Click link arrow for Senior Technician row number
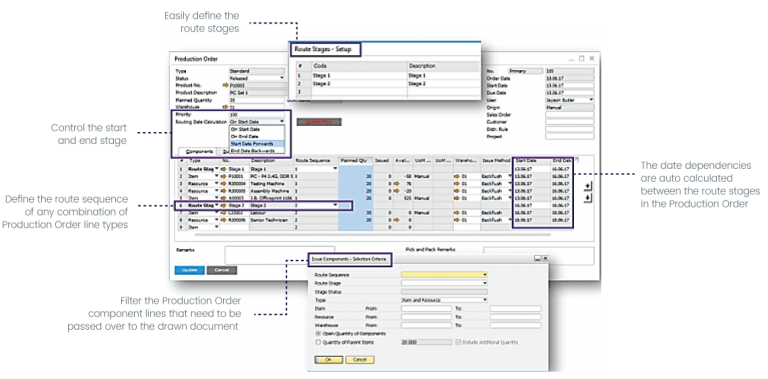This screenshot has height=379, width=768. 223,220
